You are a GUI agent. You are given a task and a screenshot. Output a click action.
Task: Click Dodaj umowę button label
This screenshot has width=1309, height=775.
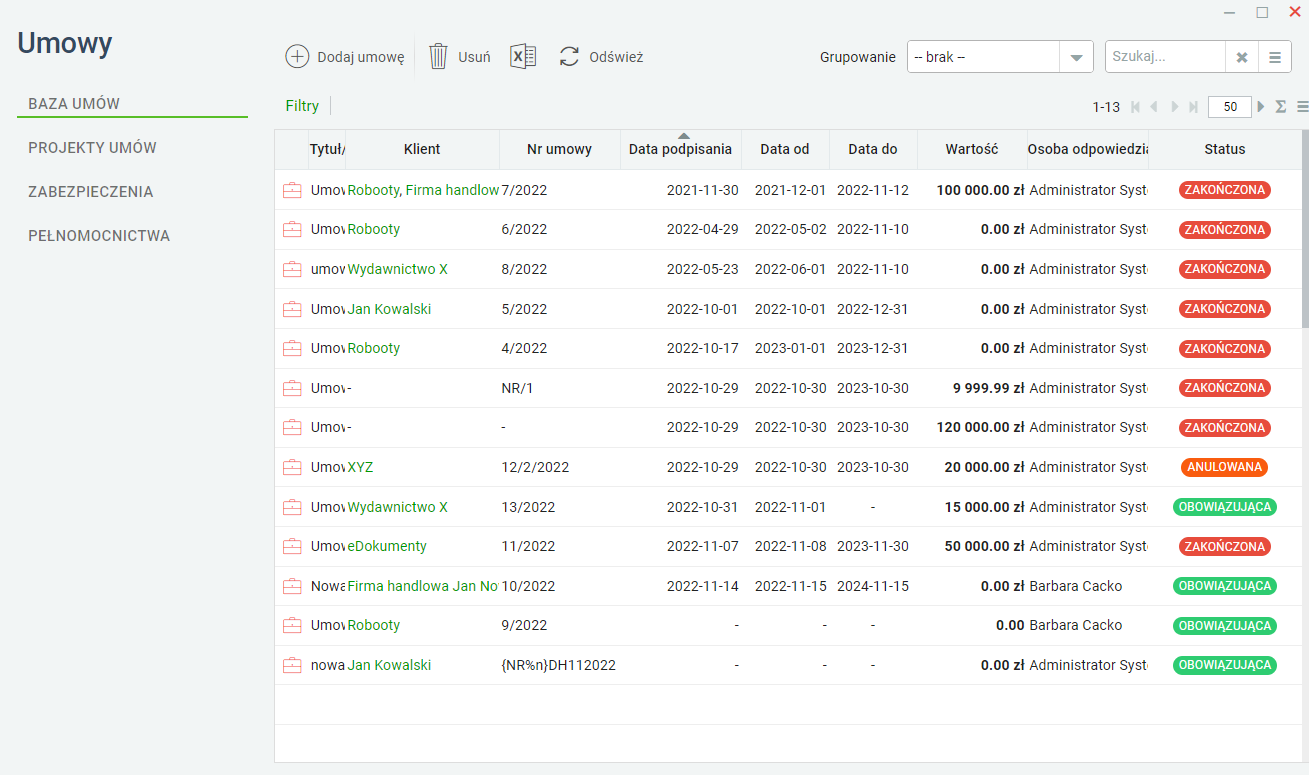tap(360, 57)
